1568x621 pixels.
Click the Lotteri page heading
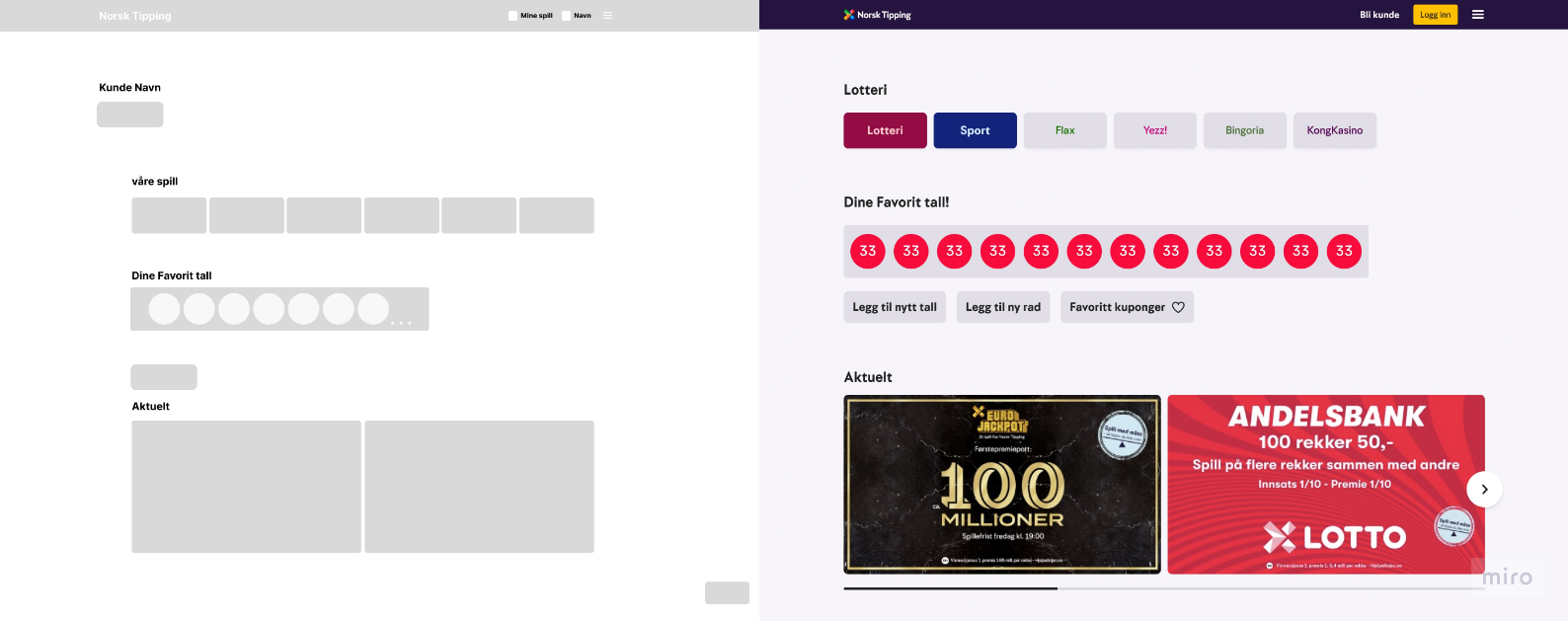point(865,90)
